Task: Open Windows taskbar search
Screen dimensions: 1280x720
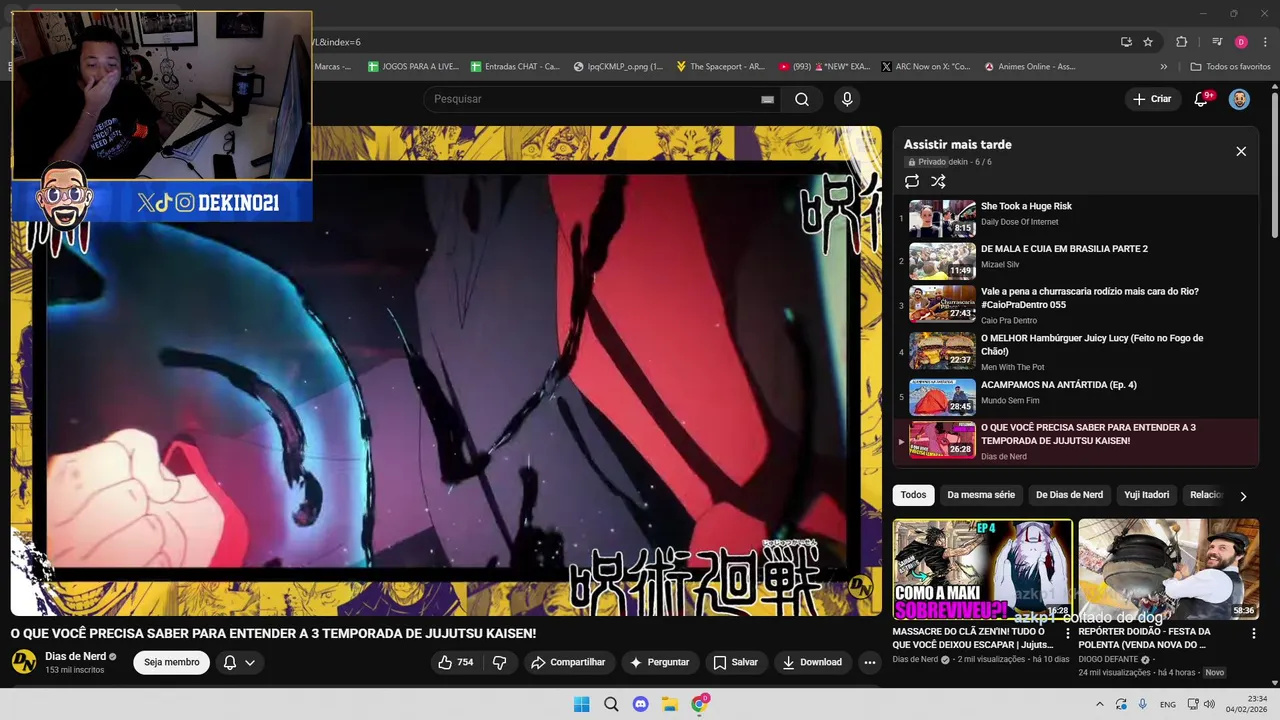Action: pos(611,704)
